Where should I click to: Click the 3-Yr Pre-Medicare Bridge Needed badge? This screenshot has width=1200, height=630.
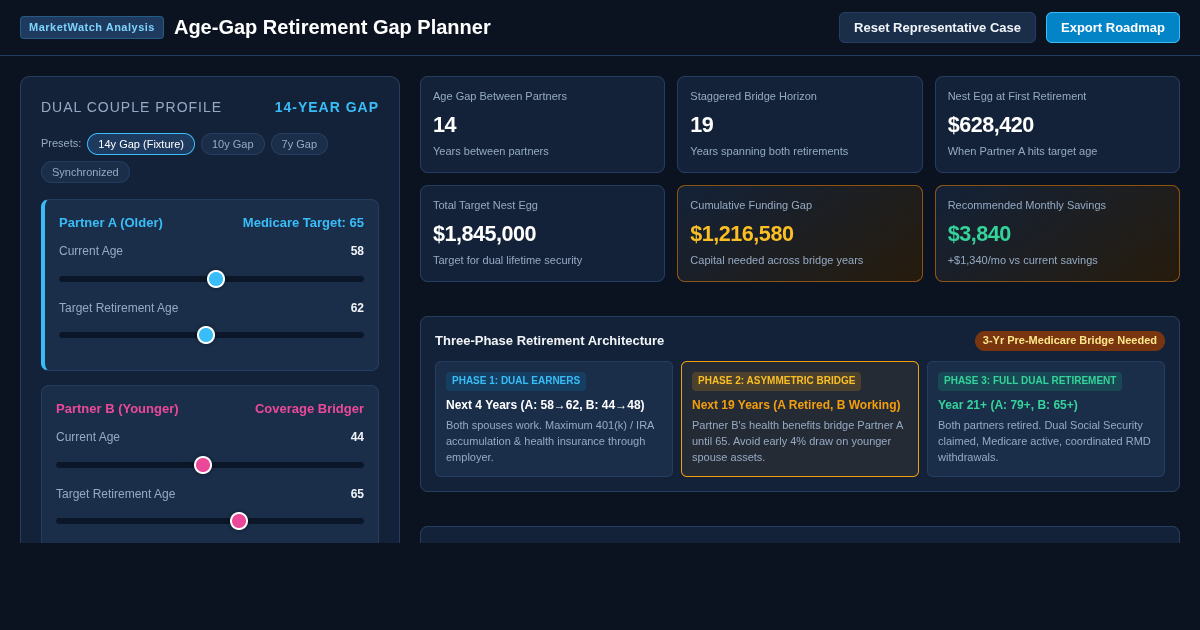pos(1070,341)
